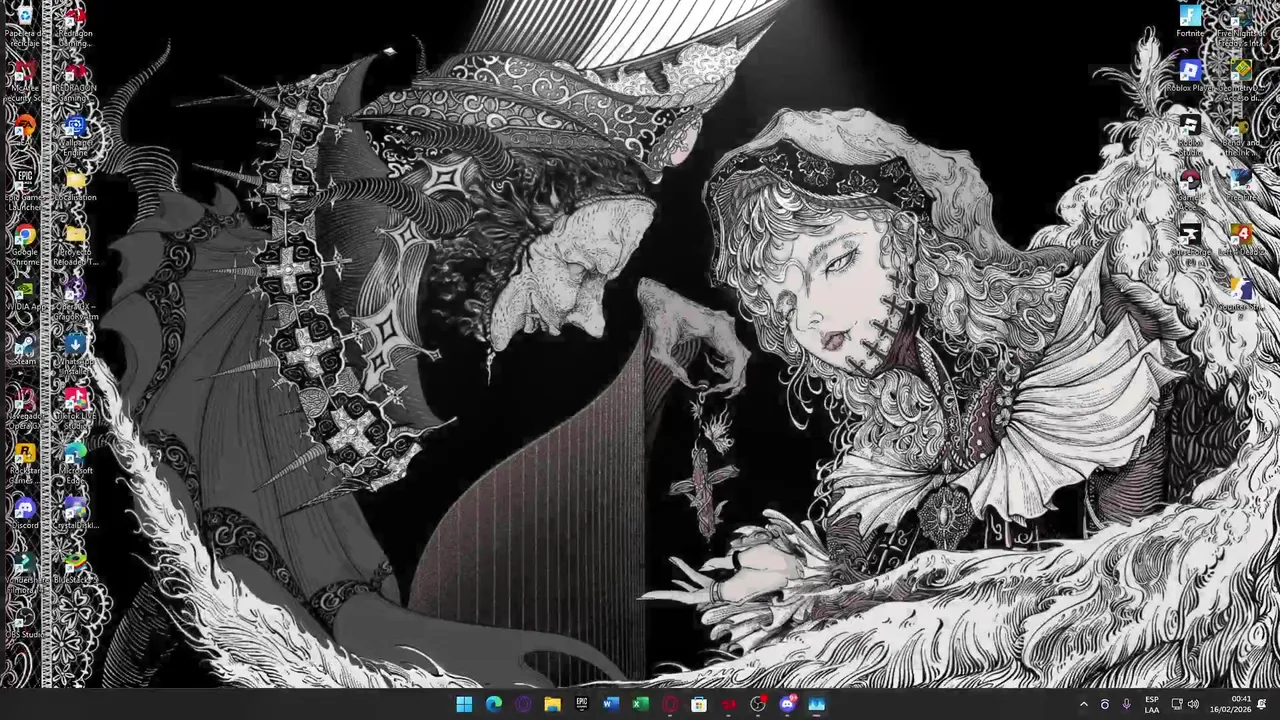Open the volume control tray icon
This screenshot has width=1280, height=720.
(1193, 705)
